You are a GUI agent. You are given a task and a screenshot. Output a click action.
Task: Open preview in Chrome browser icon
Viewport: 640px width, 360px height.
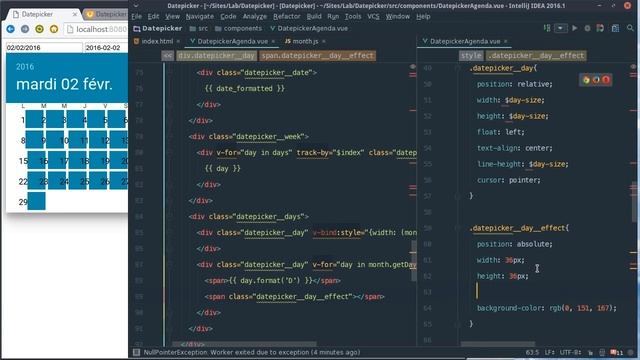586,80
